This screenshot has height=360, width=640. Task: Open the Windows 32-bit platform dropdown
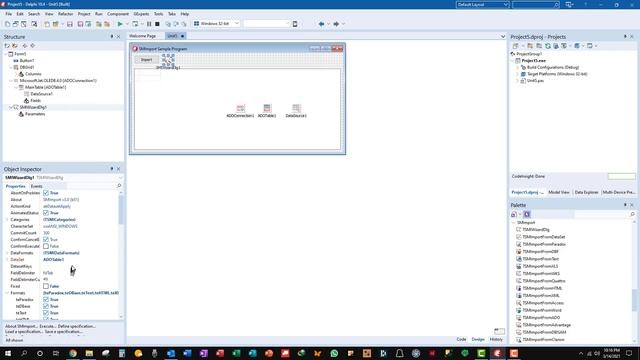[216, 24]
